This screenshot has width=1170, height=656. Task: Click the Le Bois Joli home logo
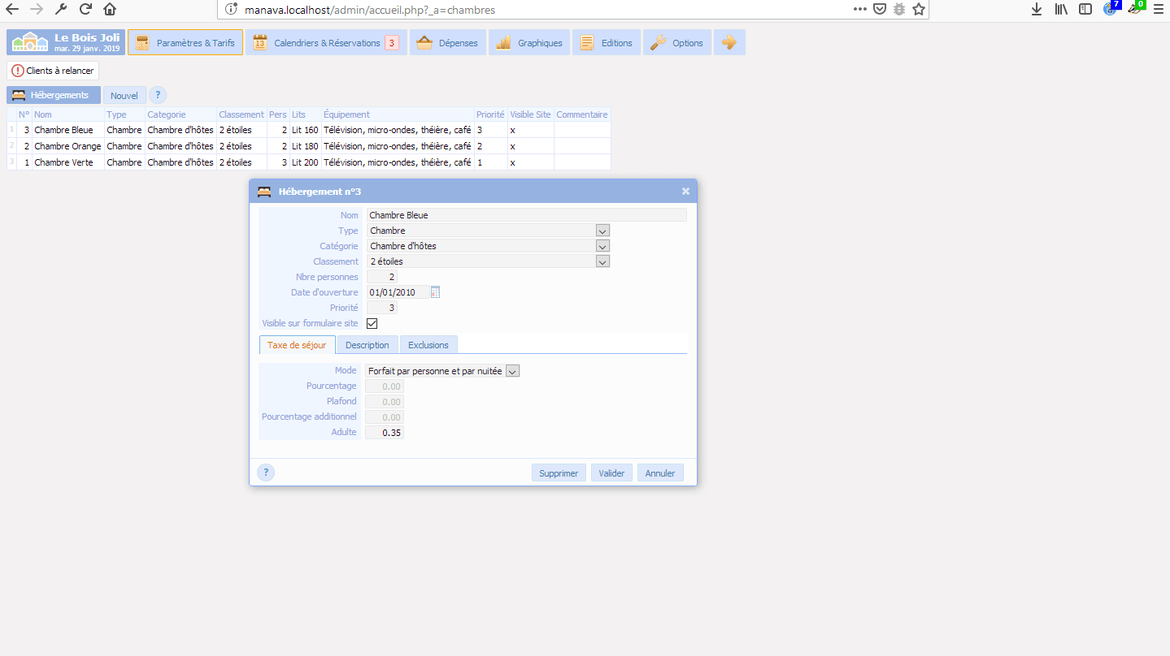click(65, 42)
